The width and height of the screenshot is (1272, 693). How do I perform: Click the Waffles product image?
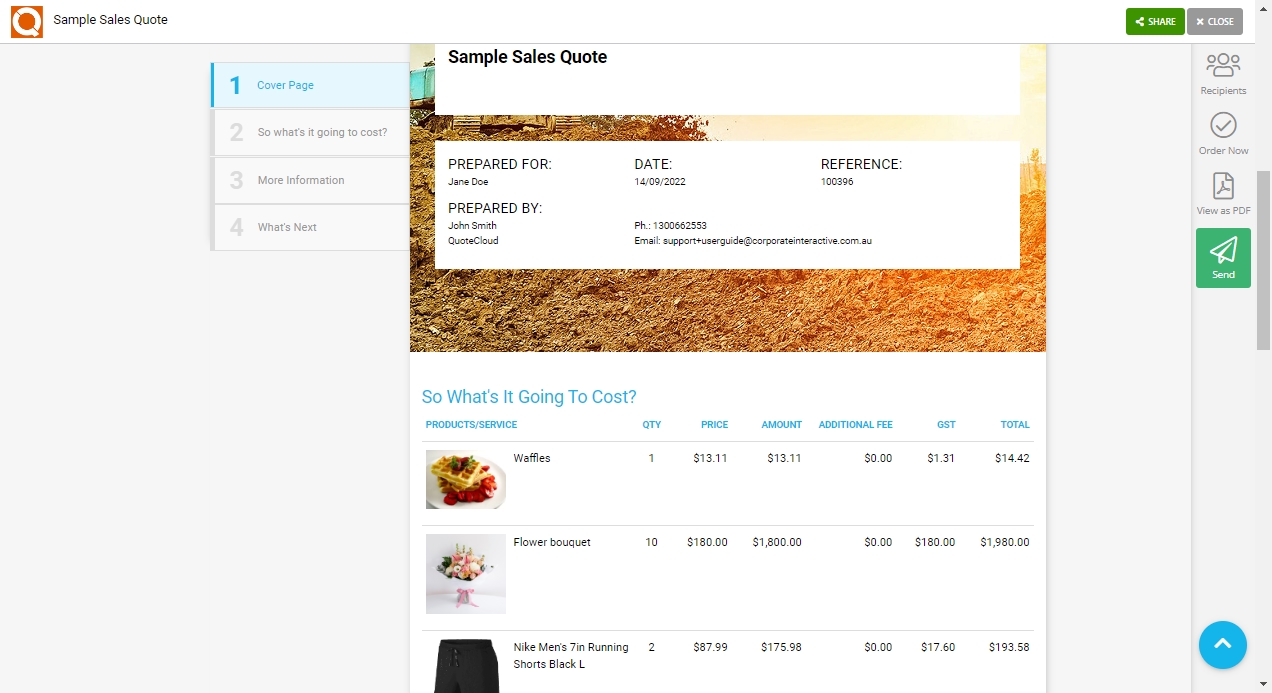[466, 479]
